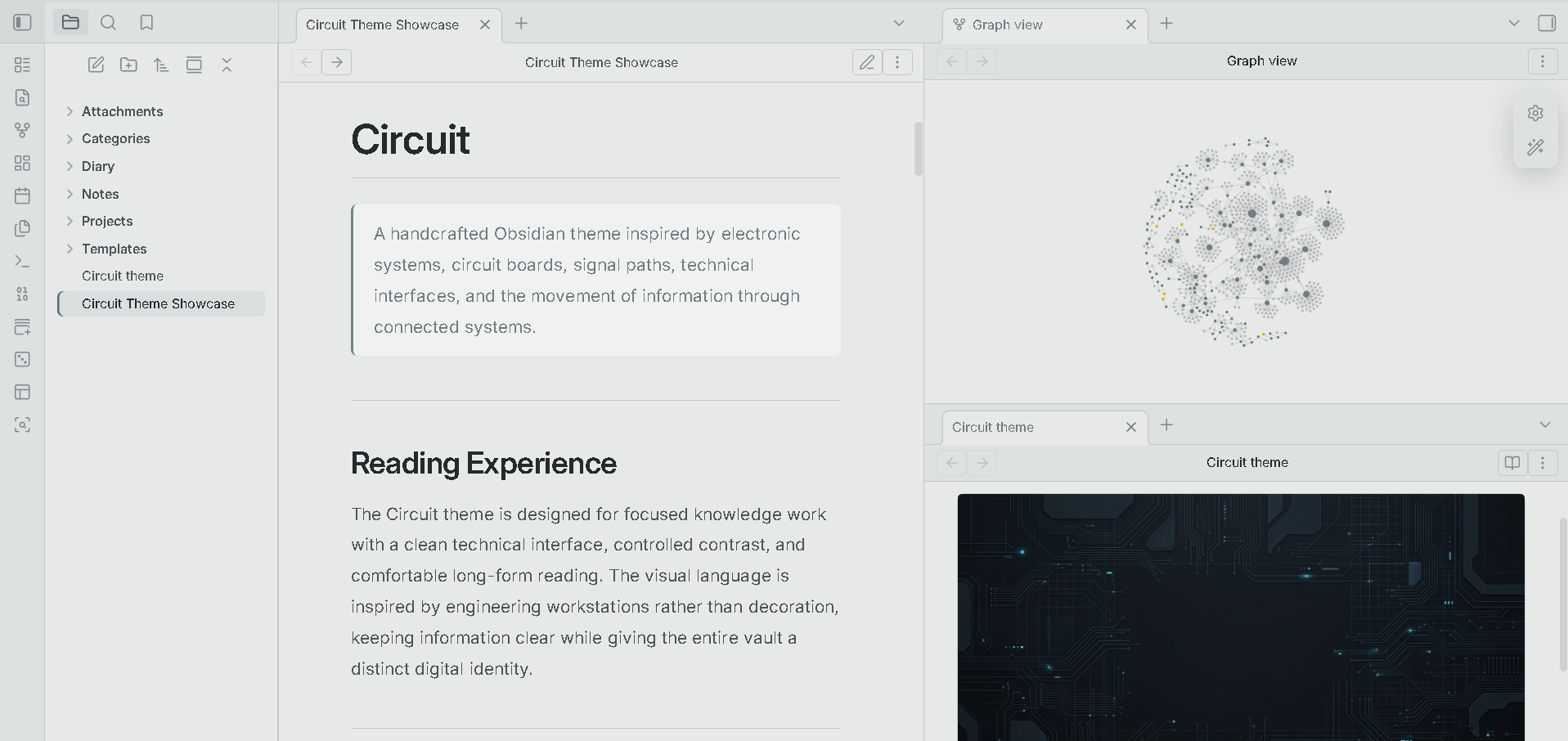Viewport: 1568px width, 741px height.
Task: Open quick switcher file-search ribbon icon
Action: (23, 97)
